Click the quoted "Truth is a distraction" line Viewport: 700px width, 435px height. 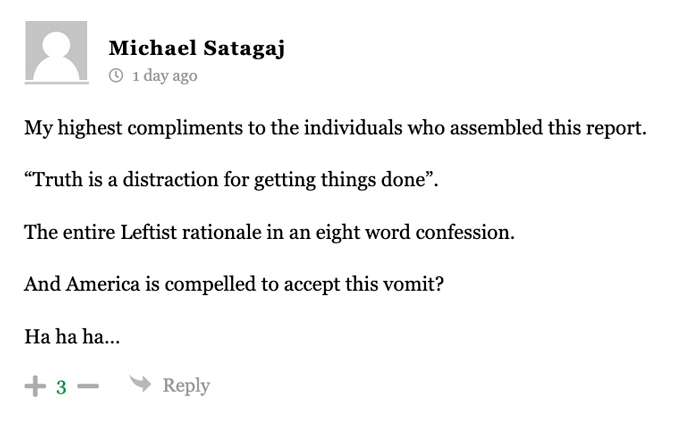click(x=232, y=181)
